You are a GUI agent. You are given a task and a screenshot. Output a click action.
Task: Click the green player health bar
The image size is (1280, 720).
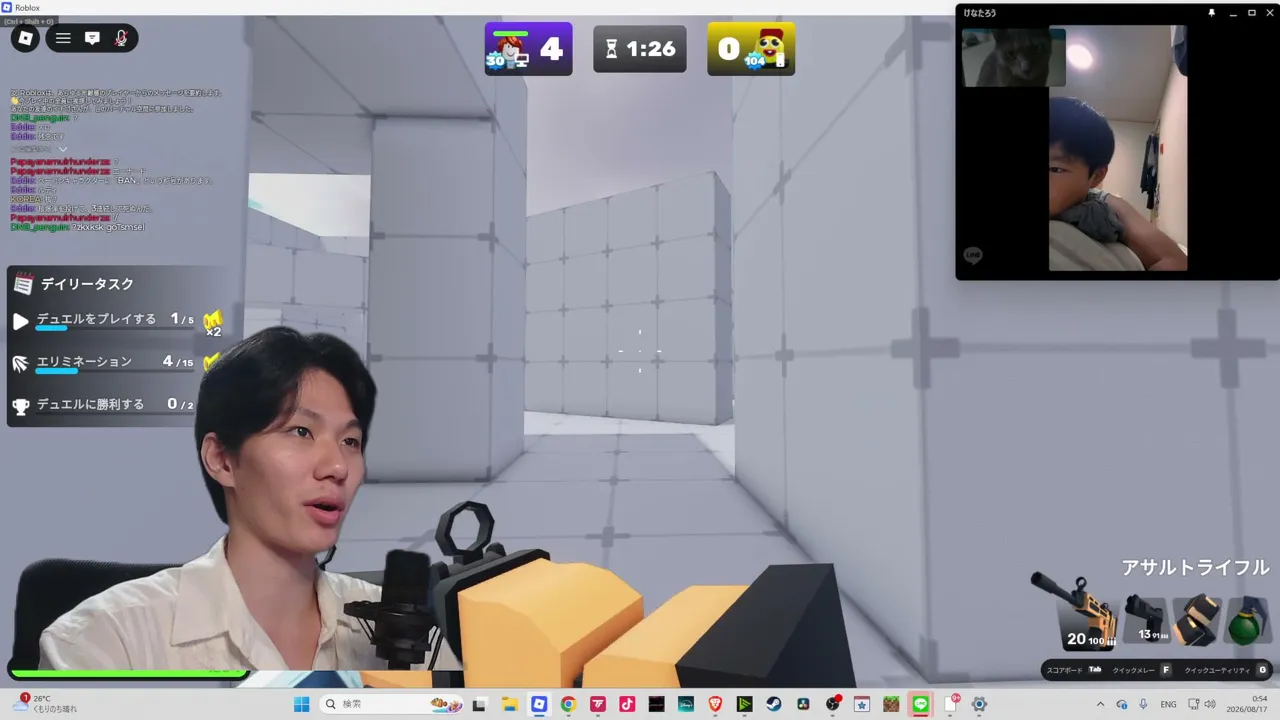129,672
